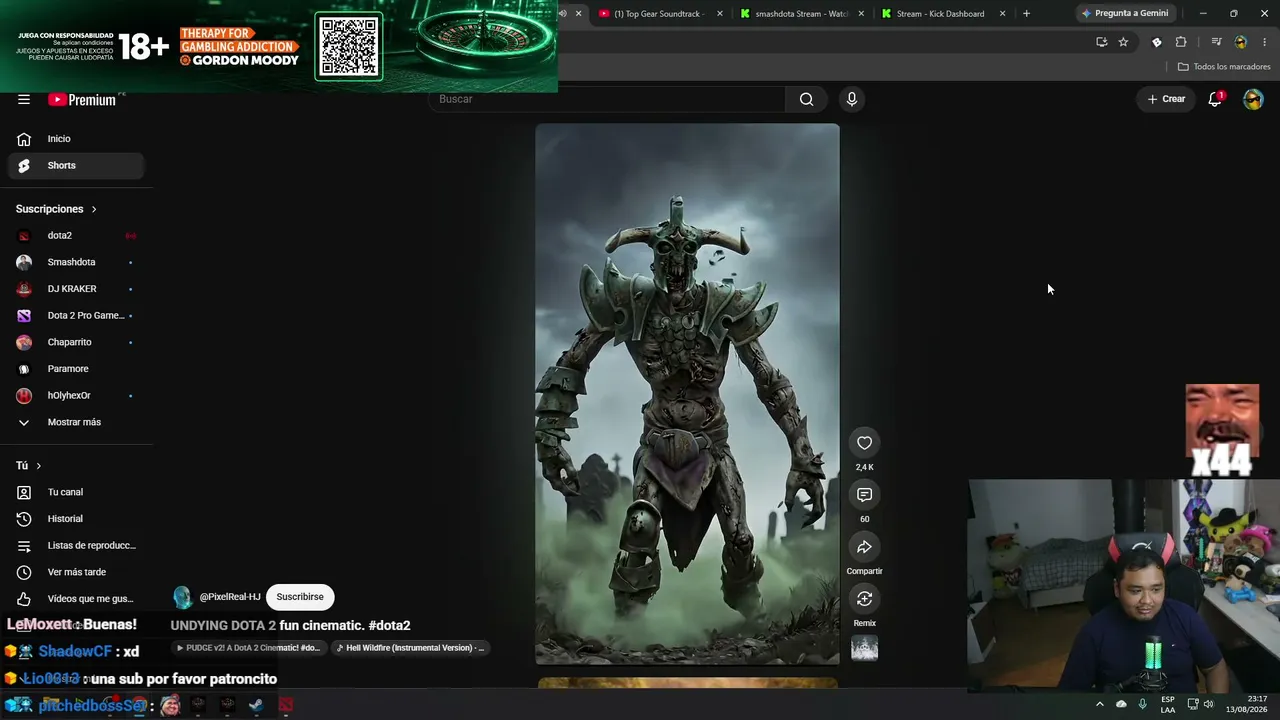Open the OneDrive cloud tray icon
This screenshot has width=1280, height=720.
[x=1121, y=704]
